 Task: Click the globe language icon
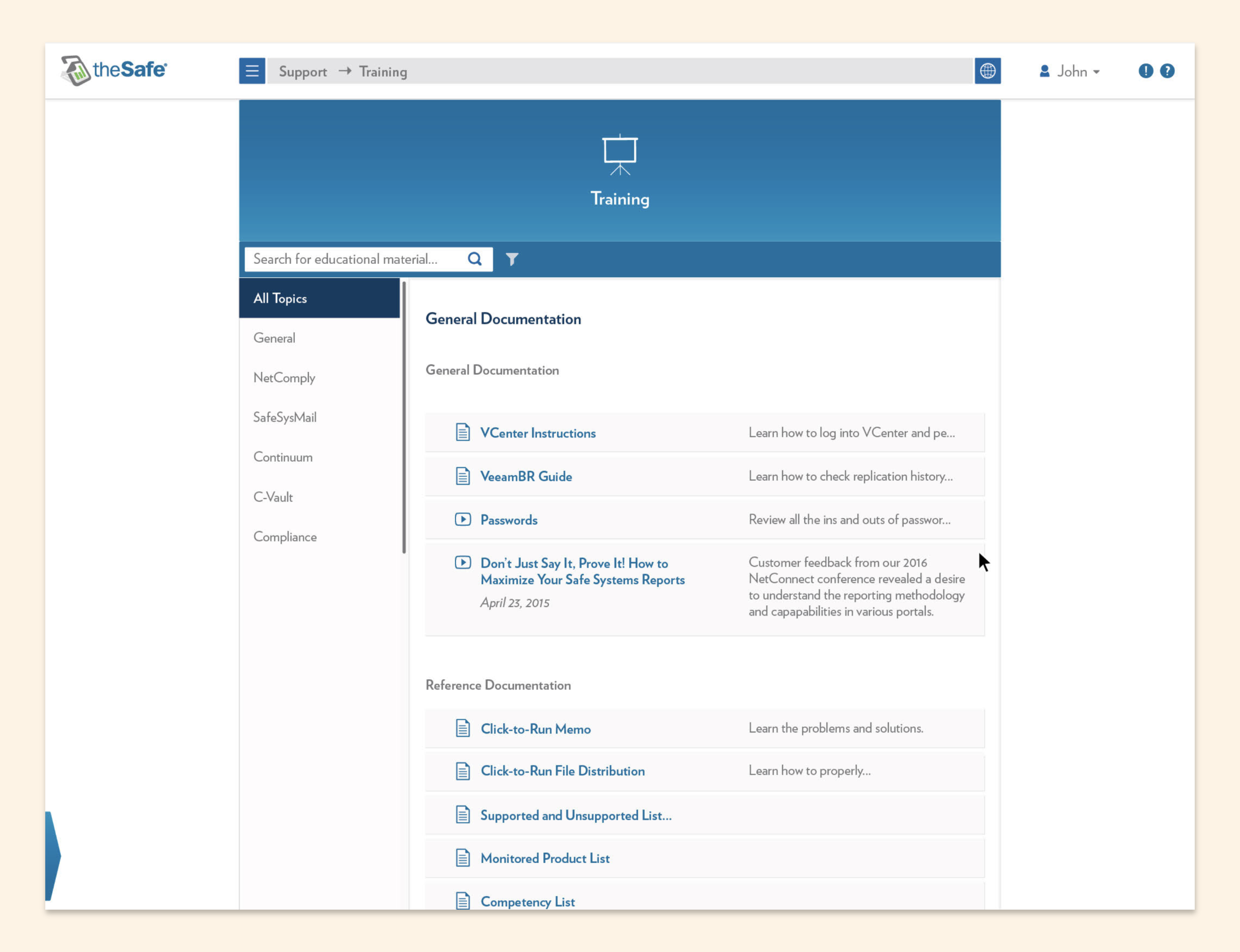pos(987,71)
